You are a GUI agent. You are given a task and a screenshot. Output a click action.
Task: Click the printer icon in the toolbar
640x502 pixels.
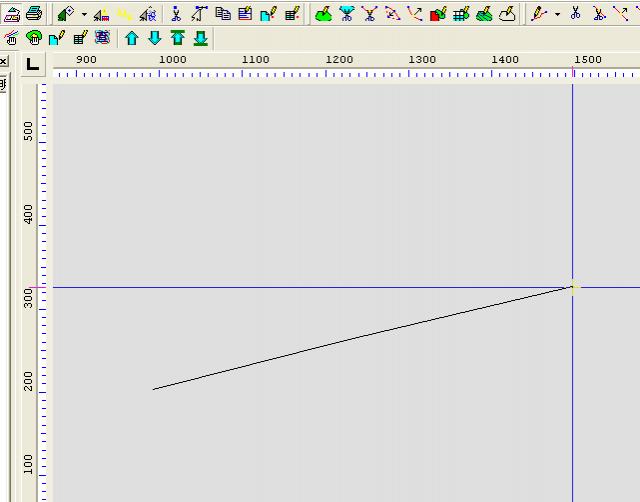click(34, 13)
